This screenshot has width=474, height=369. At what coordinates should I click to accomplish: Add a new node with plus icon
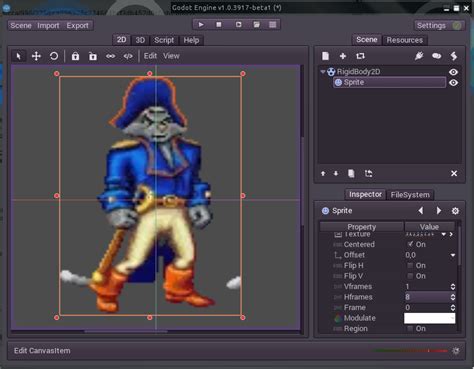point(343,56)
